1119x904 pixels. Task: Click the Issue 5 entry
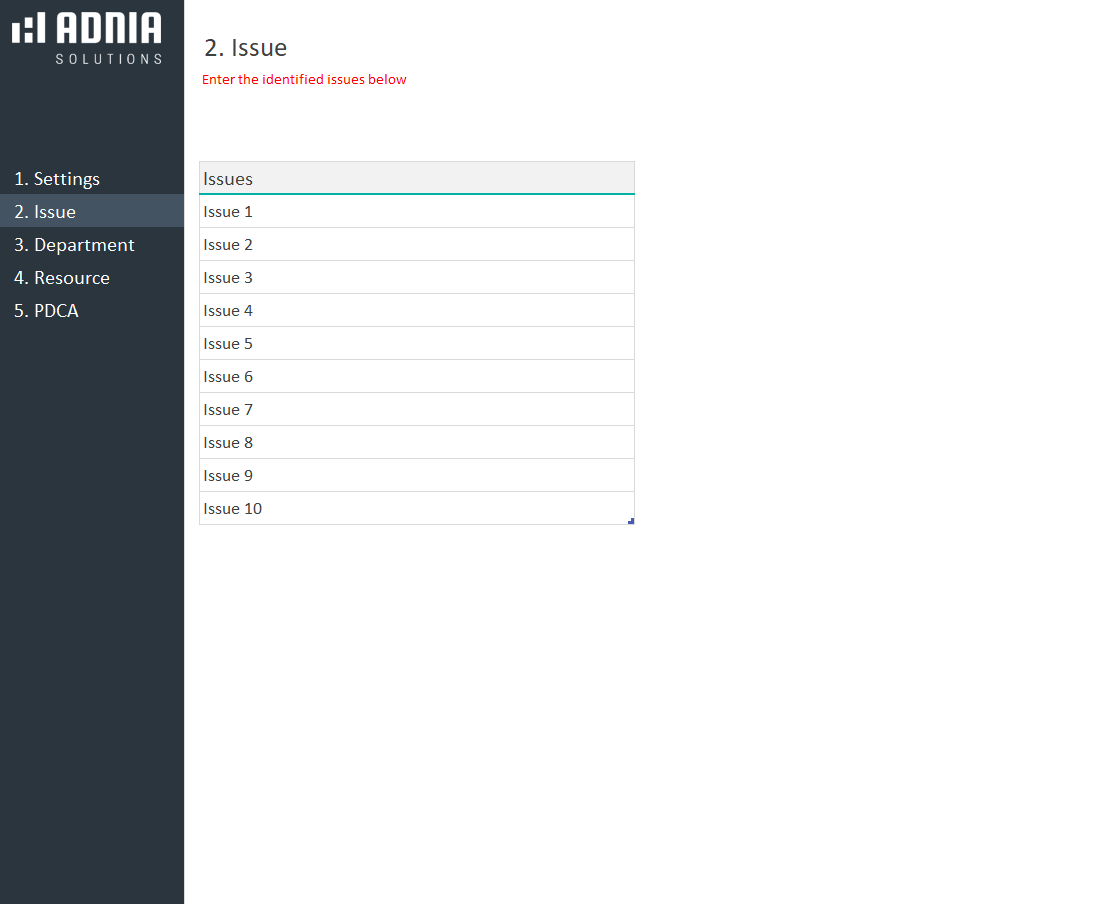tap(416, 344)
